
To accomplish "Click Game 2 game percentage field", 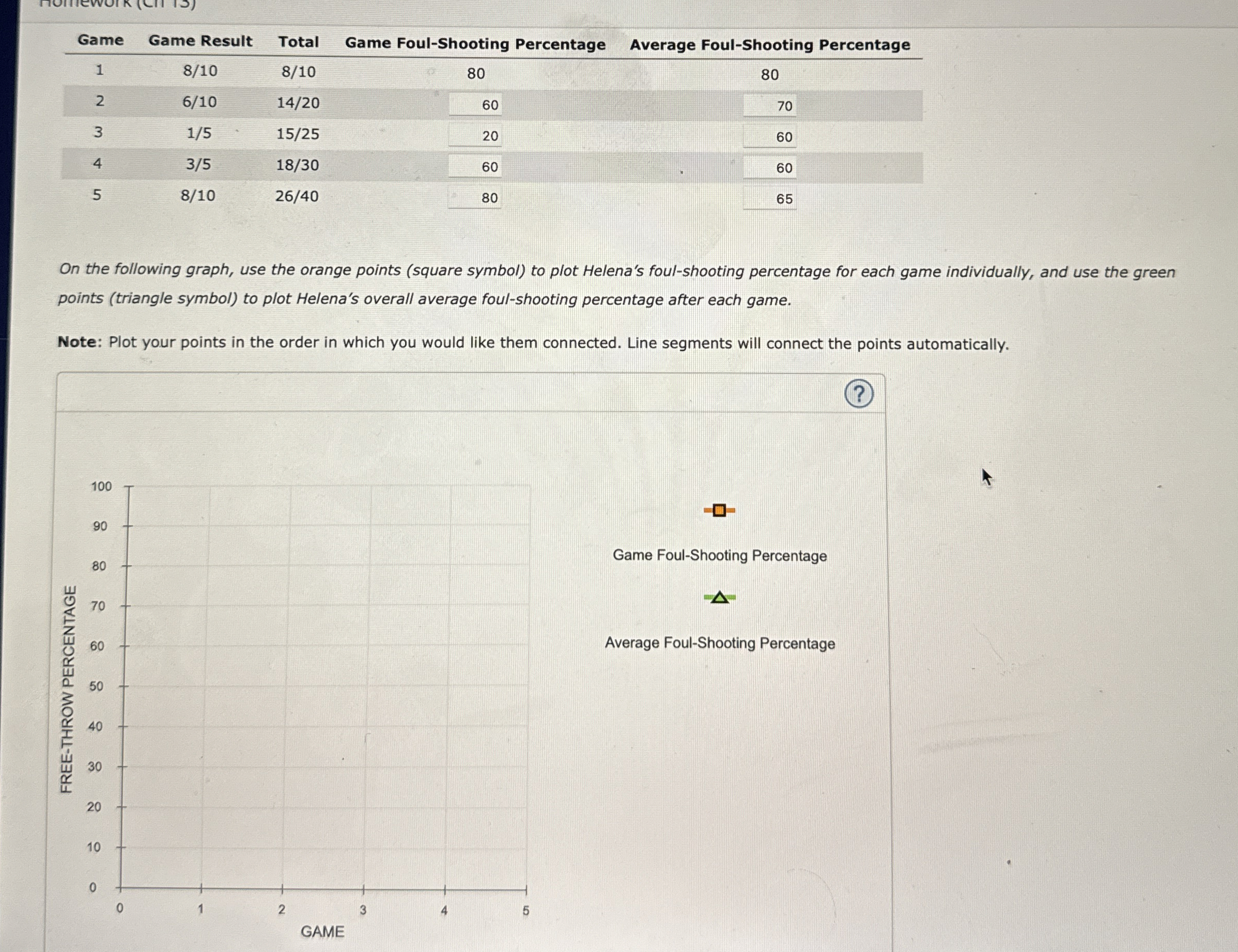I will point(475,105).
